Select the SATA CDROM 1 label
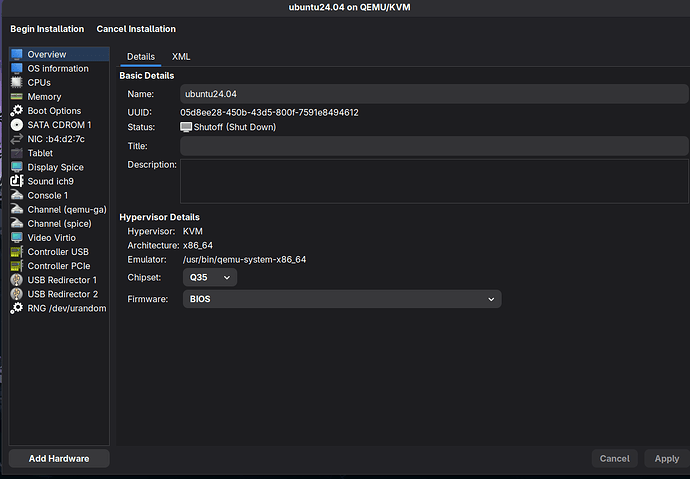The width and height of the screenshot is (690, 479). pos(59,125)
